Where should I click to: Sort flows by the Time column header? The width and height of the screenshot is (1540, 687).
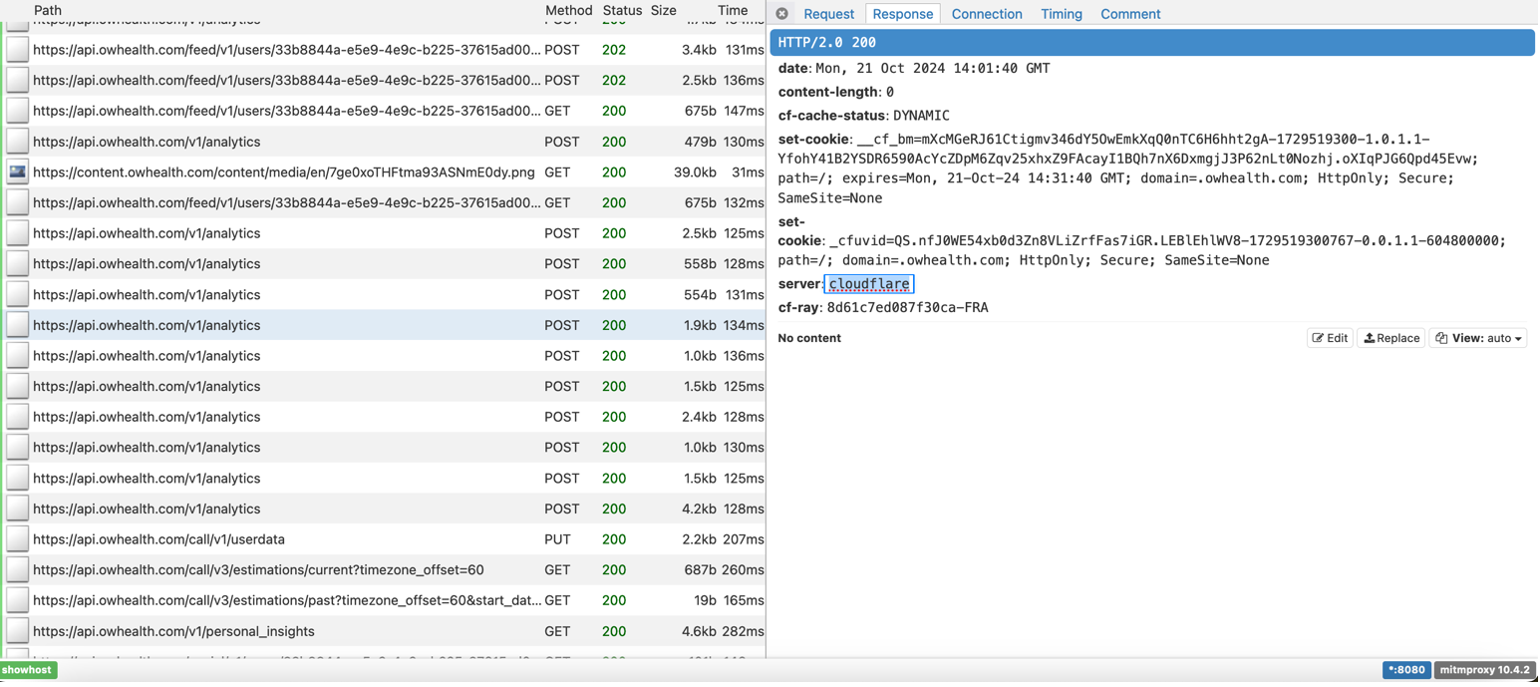click(x=732, y=10)
